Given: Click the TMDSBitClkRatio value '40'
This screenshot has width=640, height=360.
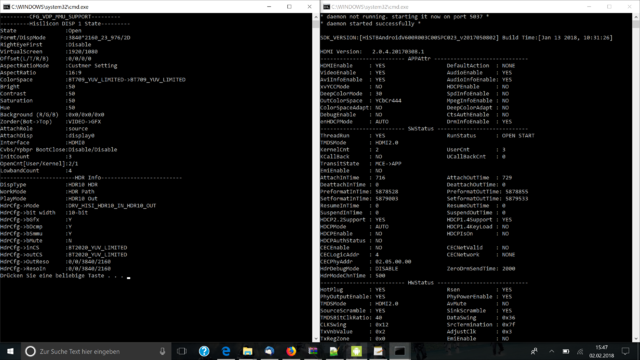Looking at the screenshot, I should [x=379, y=318].
